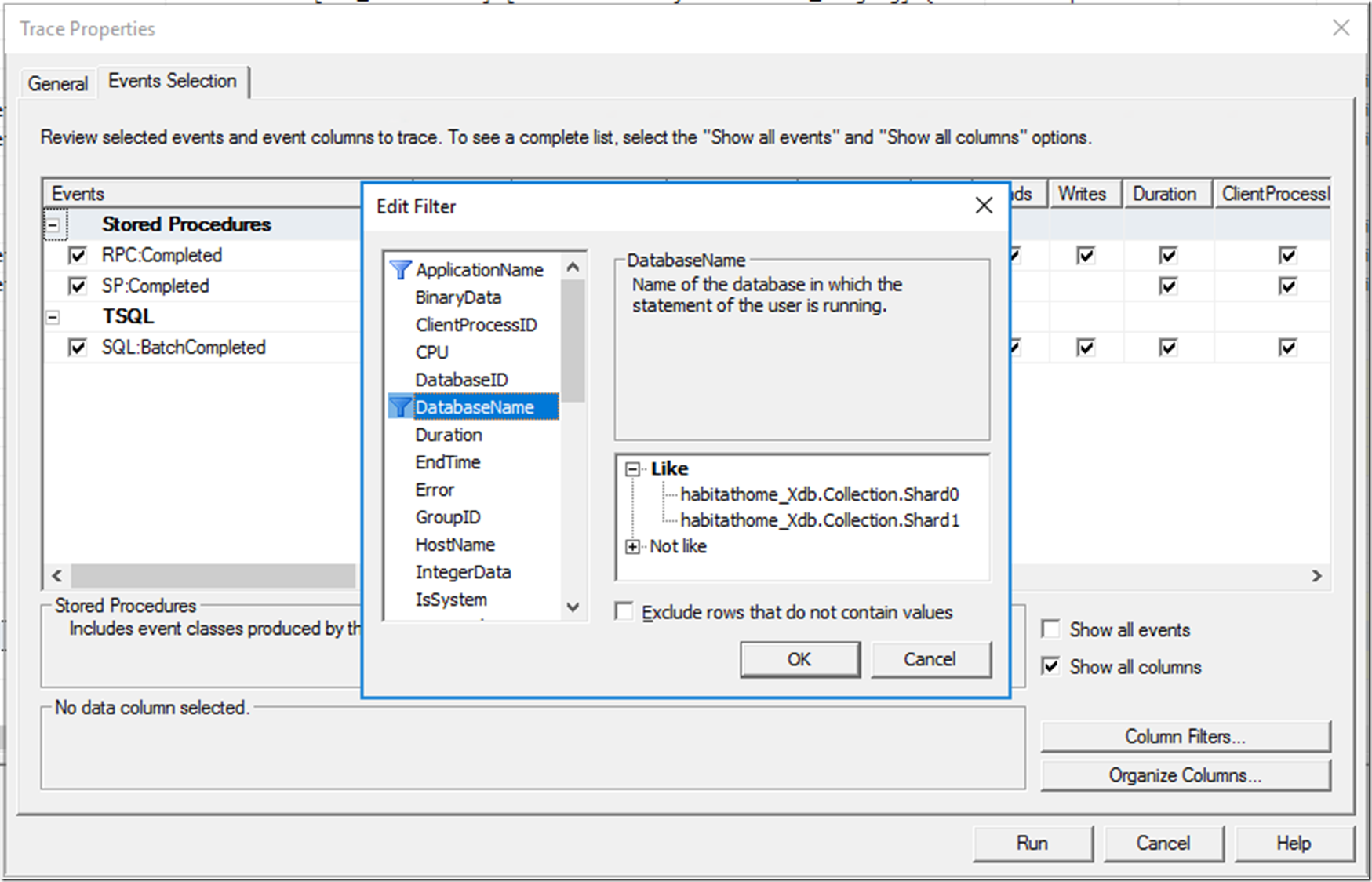Collapse the Stored Procedures event group
The image size is (1372, 882).
pos(53,225)
